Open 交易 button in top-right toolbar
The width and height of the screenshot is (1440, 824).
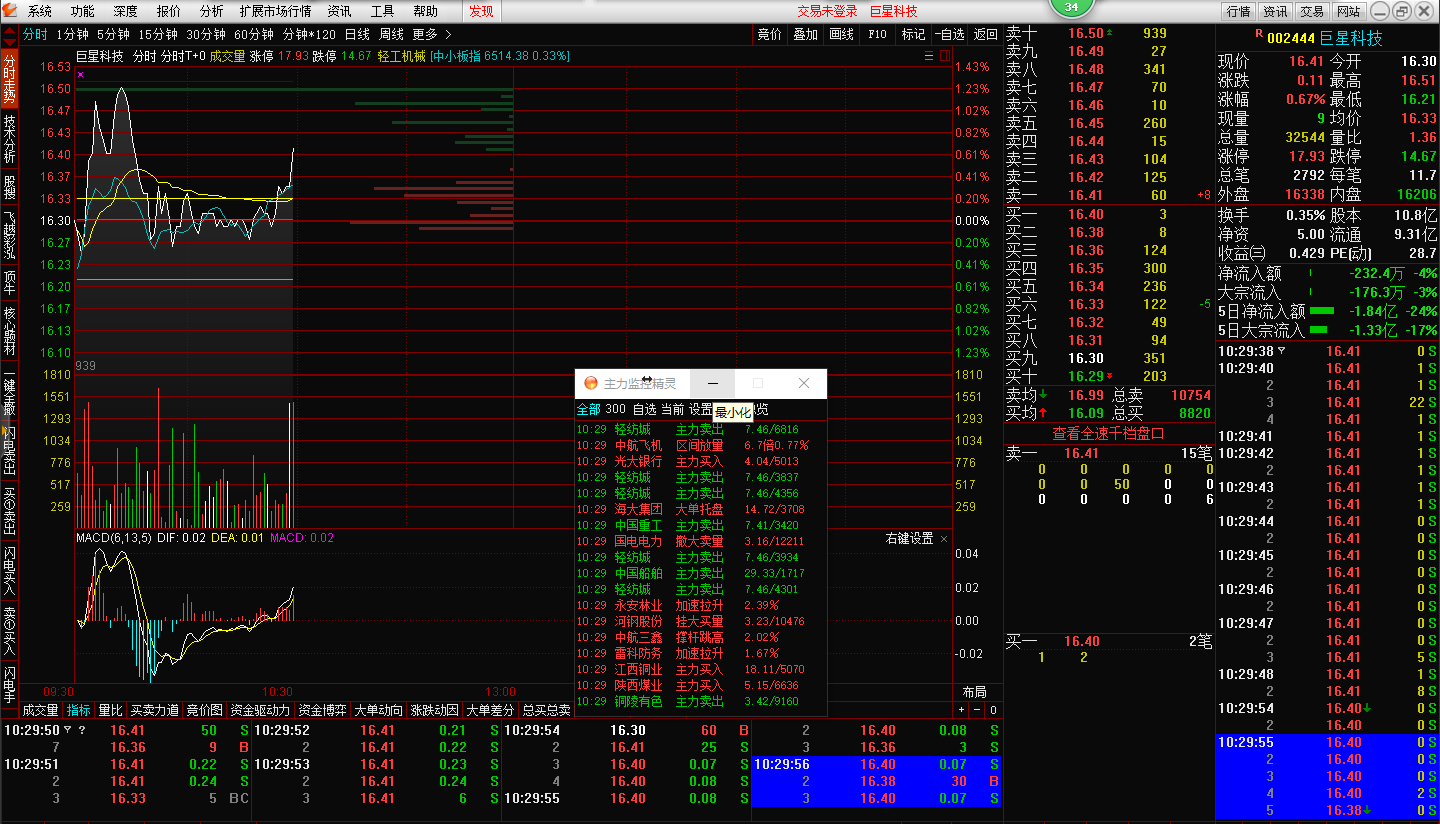pyautogui.click(x=1312, y=11)
